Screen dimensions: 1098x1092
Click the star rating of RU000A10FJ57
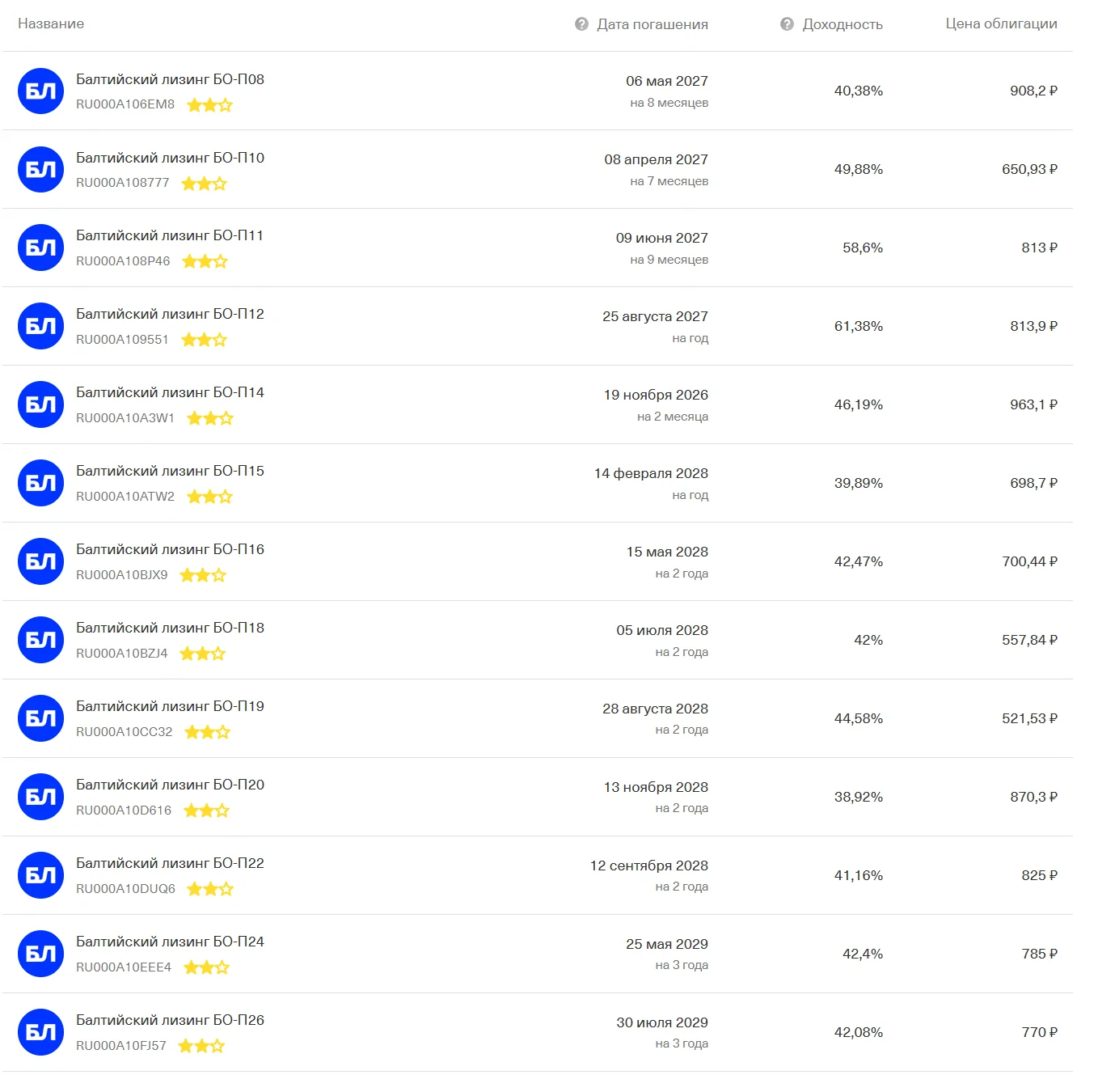click(201, 1046)
